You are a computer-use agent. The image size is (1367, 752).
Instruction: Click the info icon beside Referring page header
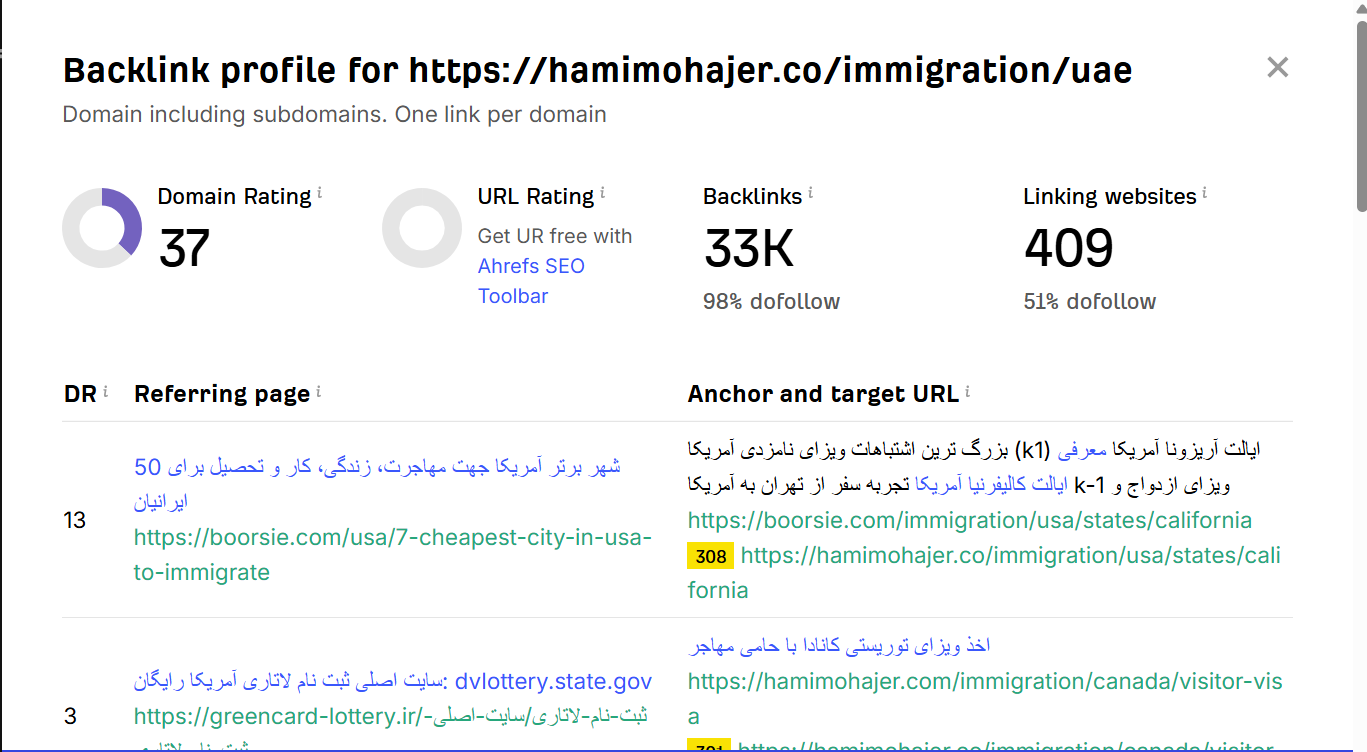tap(319, 392)
